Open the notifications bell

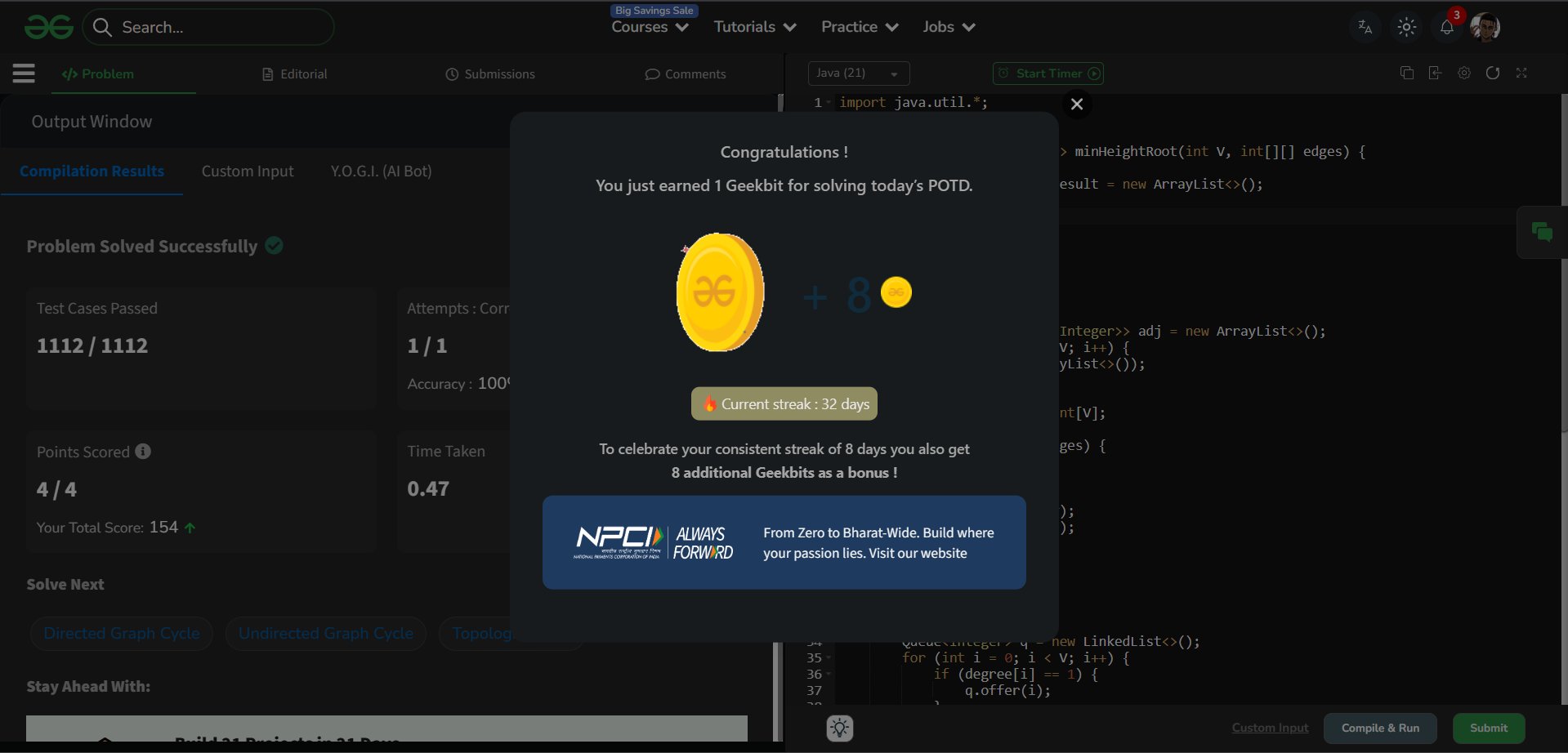pyautogui.click(x=1446, y=27)
